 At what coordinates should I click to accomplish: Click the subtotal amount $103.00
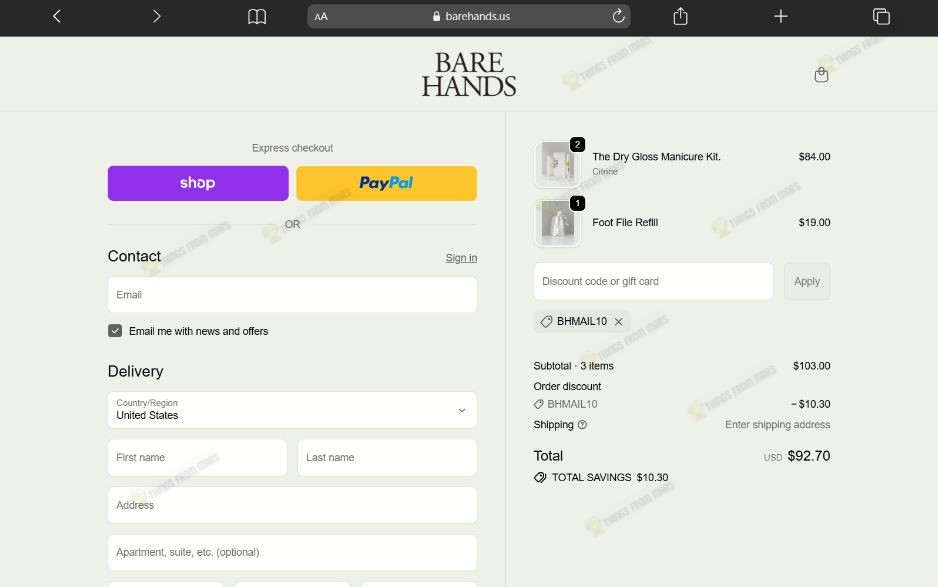click(811, 366)
